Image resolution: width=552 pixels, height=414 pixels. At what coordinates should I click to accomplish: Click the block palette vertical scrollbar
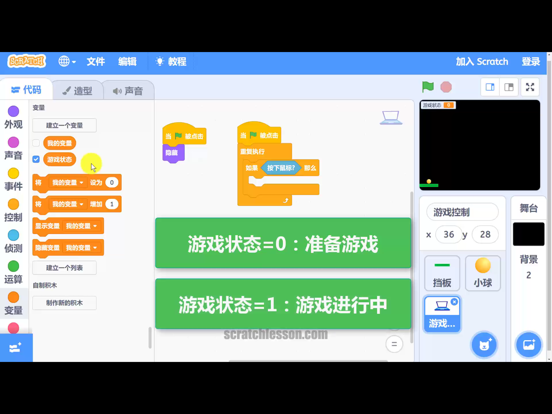pyautogui.click(x=150, y=338)
